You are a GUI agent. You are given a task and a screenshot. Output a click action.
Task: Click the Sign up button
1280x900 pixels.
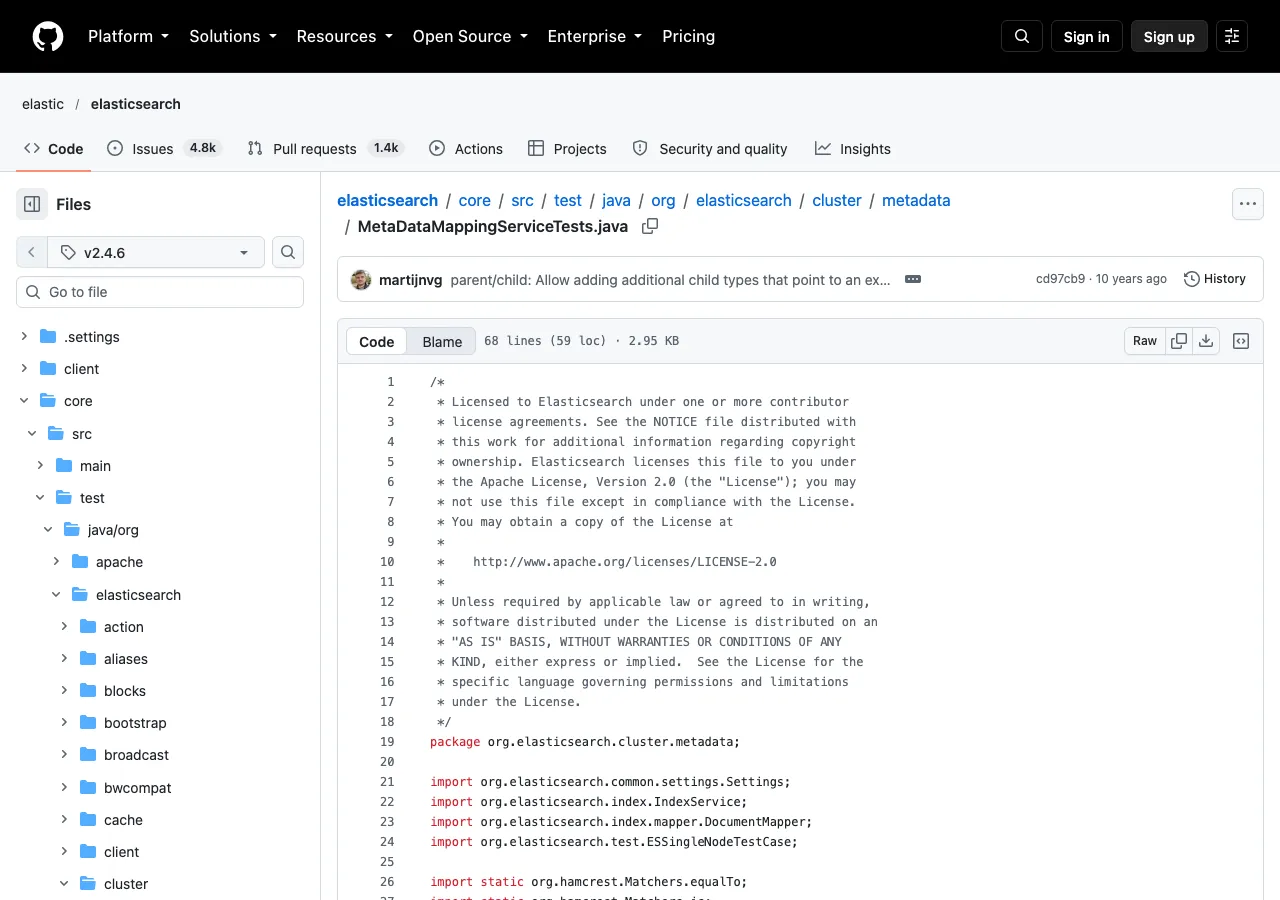1169,36
